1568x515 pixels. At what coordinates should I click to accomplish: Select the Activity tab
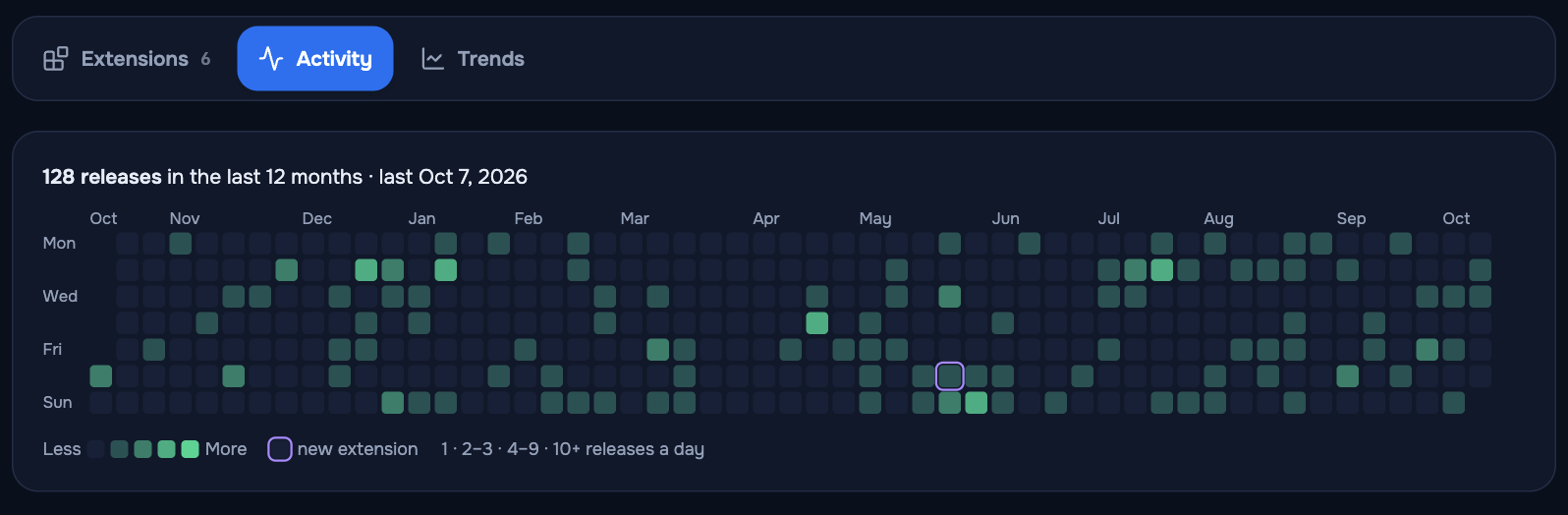(x=315, y=59)
